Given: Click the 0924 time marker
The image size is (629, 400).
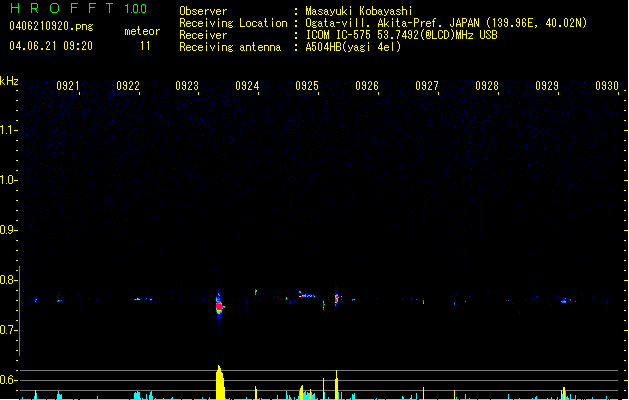Looking at the screenshot, I should pos(247,86).
